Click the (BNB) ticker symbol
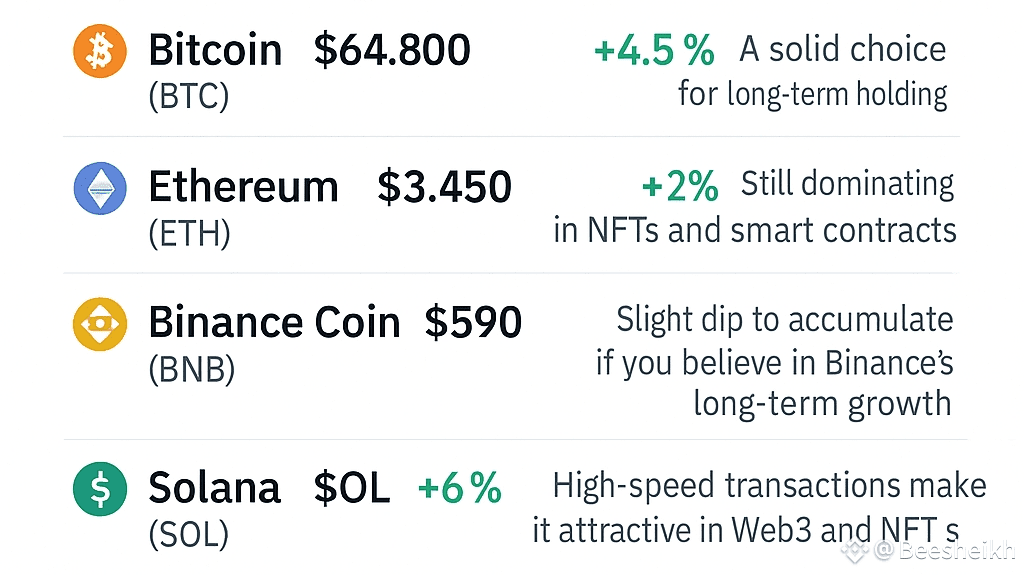Image resolution: width=1024 pixels, height=575 pixels. (191, 370)
